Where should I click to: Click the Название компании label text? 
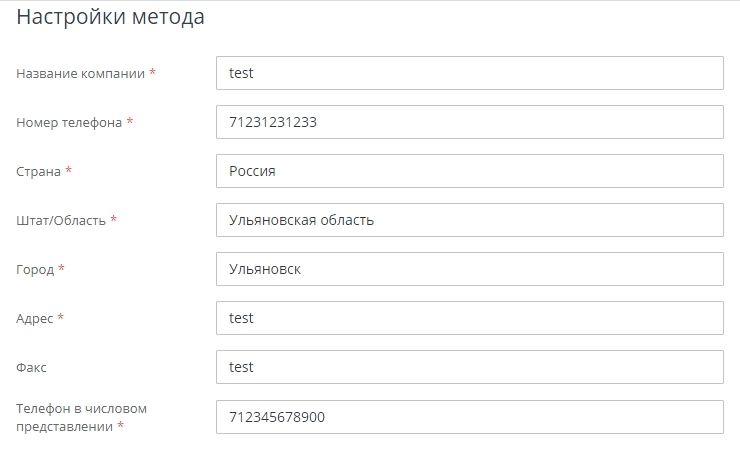tap(80, 73)
